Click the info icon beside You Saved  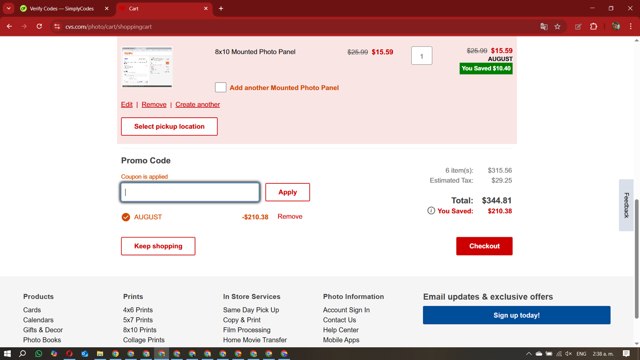click(x=431, y=211)
